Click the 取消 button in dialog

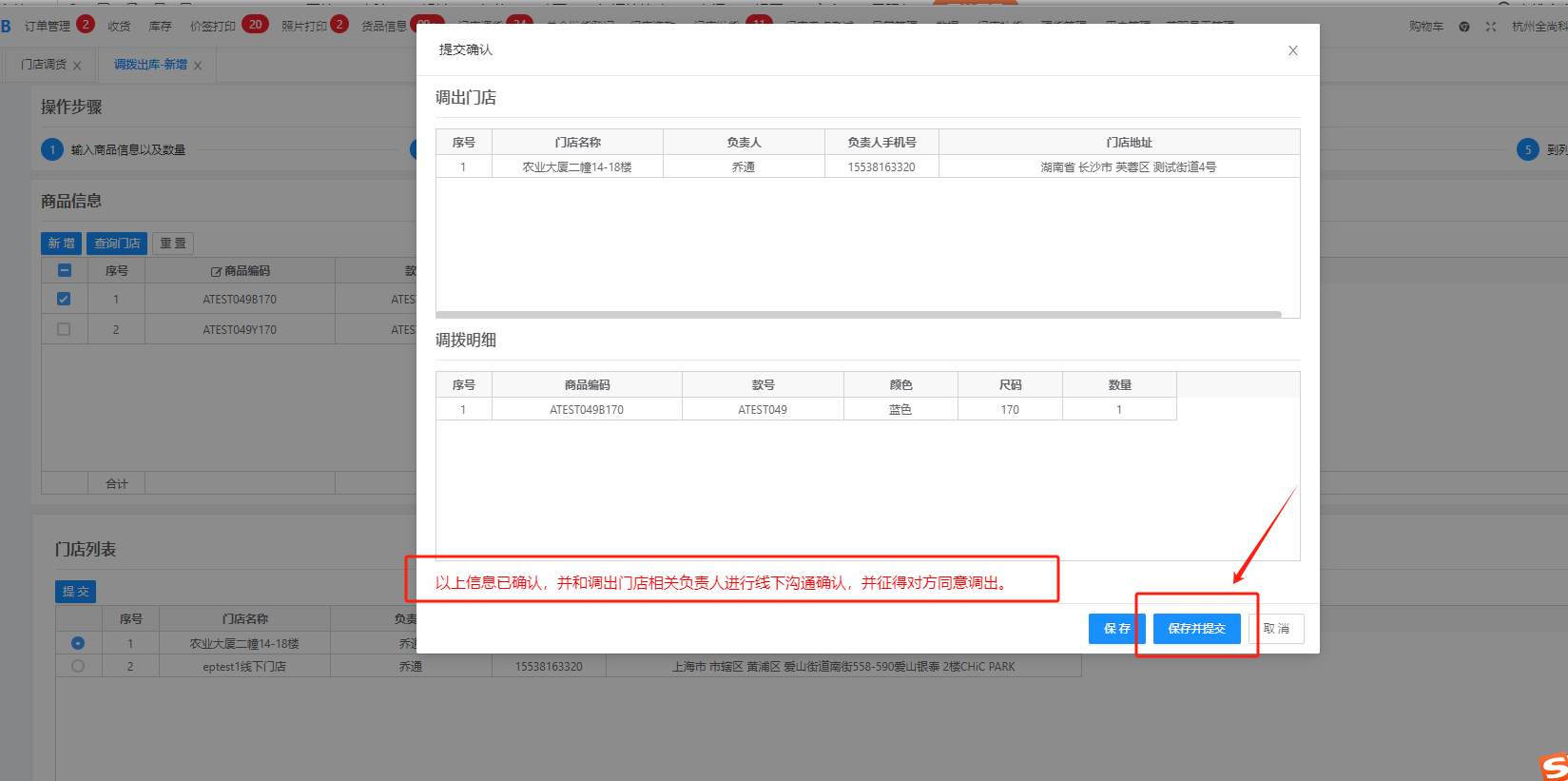point(1276,629)
